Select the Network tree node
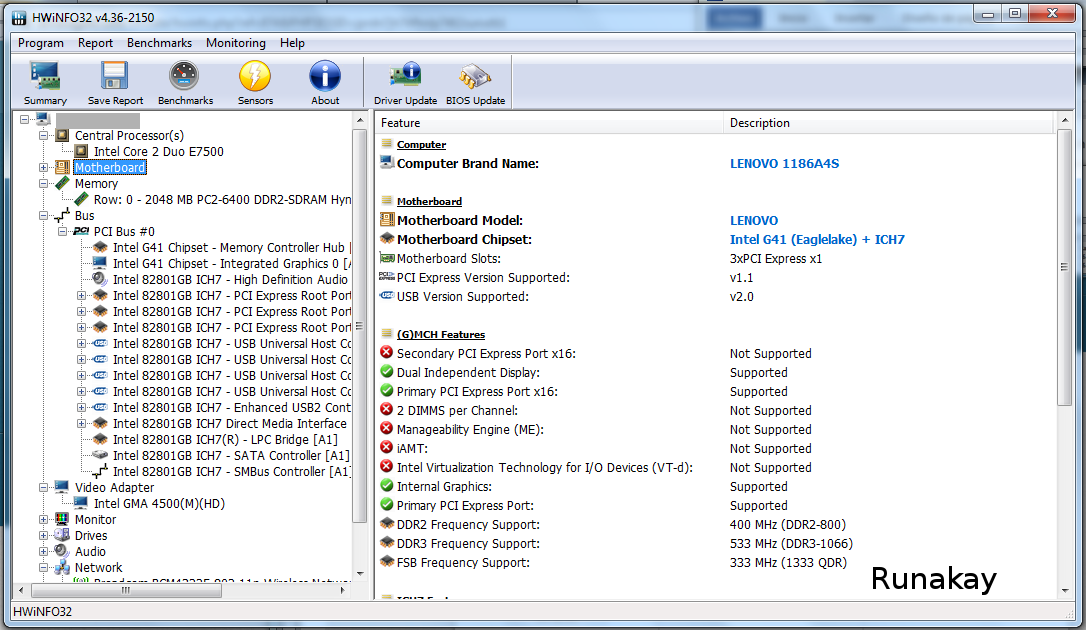1086x630 pixels. coord(98,567)
